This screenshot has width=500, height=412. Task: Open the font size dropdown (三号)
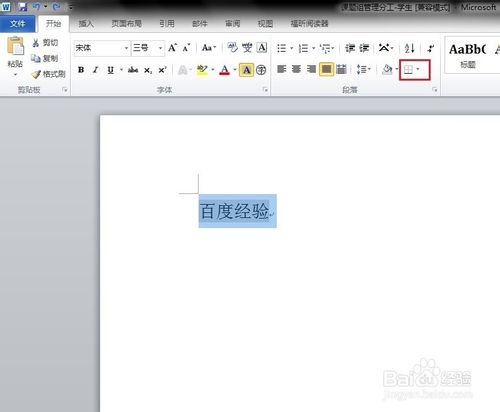(160, 48)
